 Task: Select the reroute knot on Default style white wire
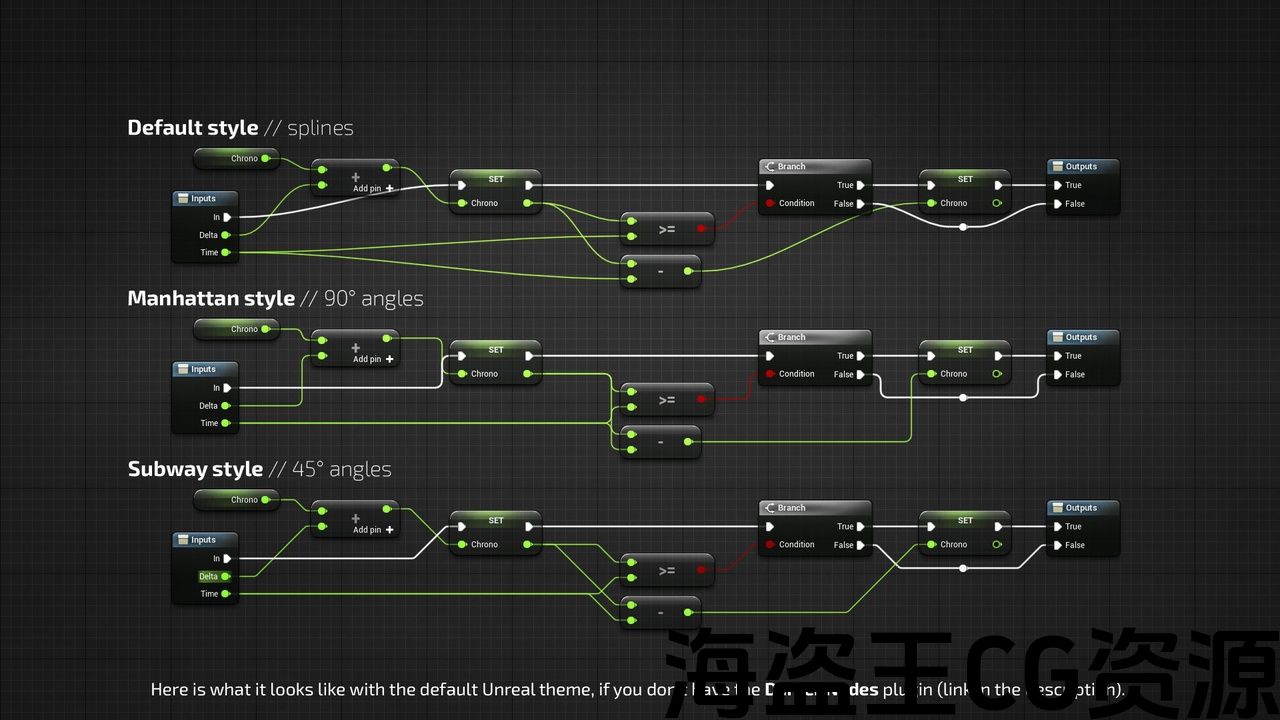point(963,227)
